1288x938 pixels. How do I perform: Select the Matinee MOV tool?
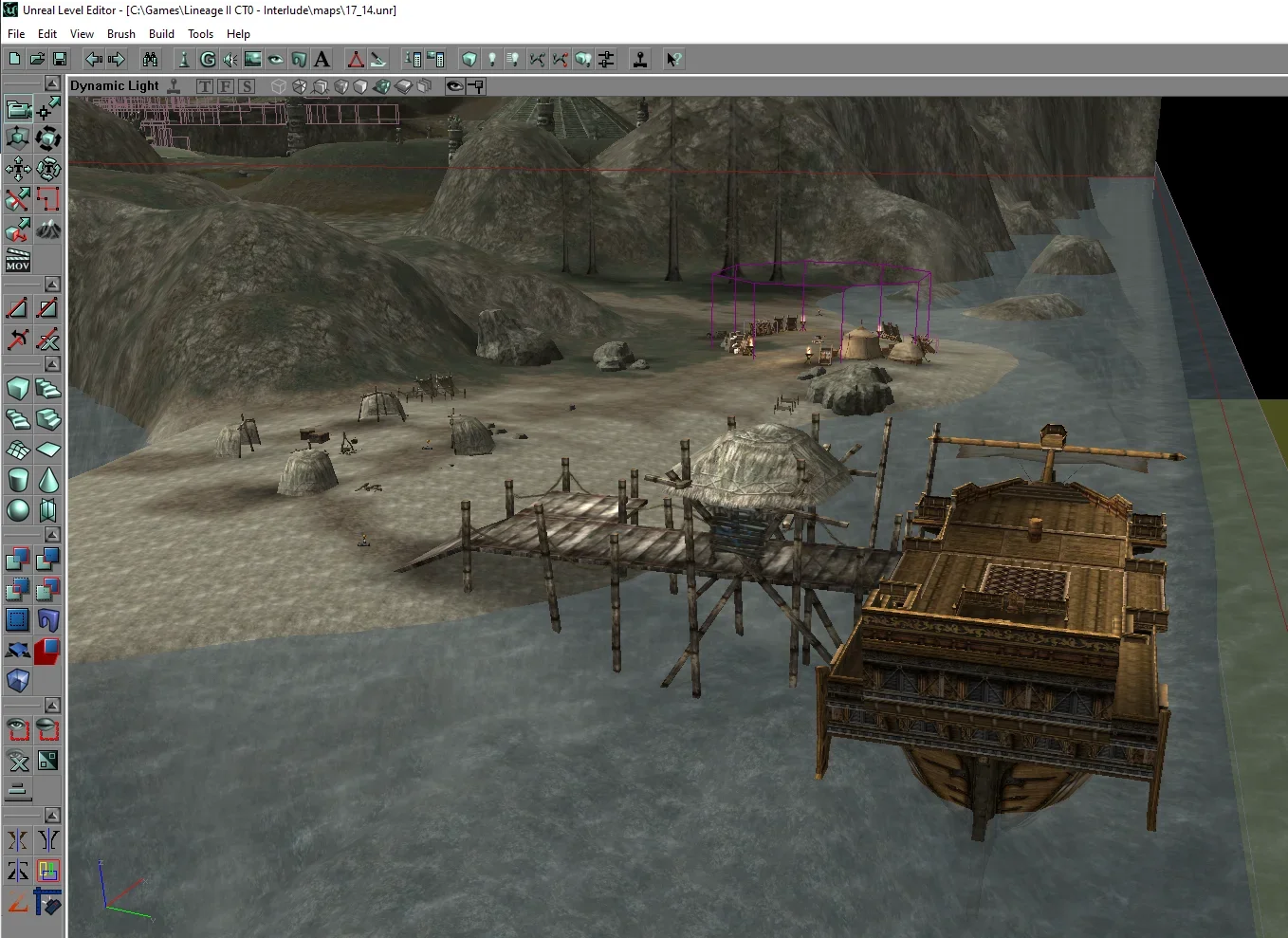click(18, 260)
